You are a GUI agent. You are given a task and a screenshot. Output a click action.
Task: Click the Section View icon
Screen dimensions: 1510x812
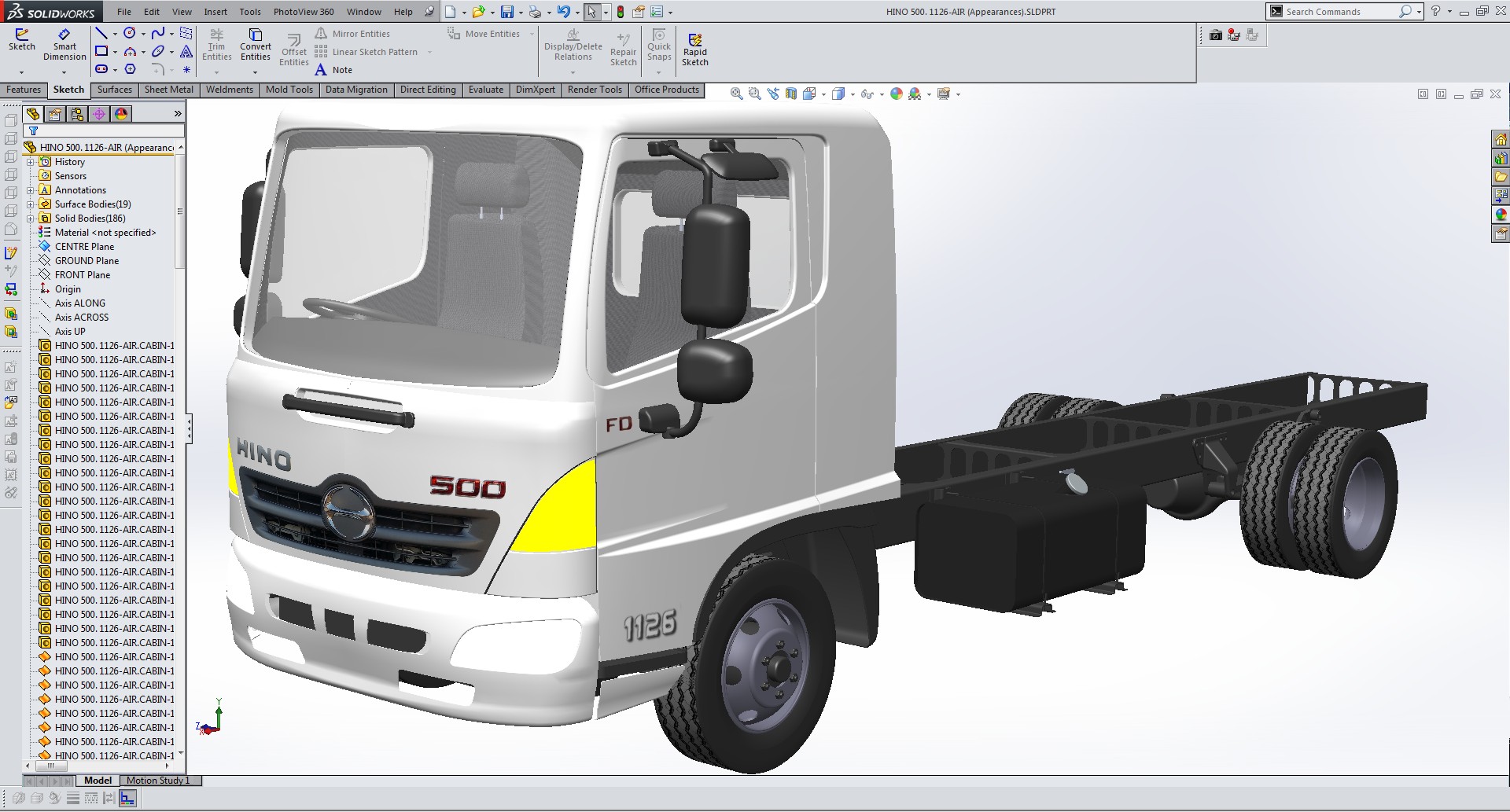790,92
